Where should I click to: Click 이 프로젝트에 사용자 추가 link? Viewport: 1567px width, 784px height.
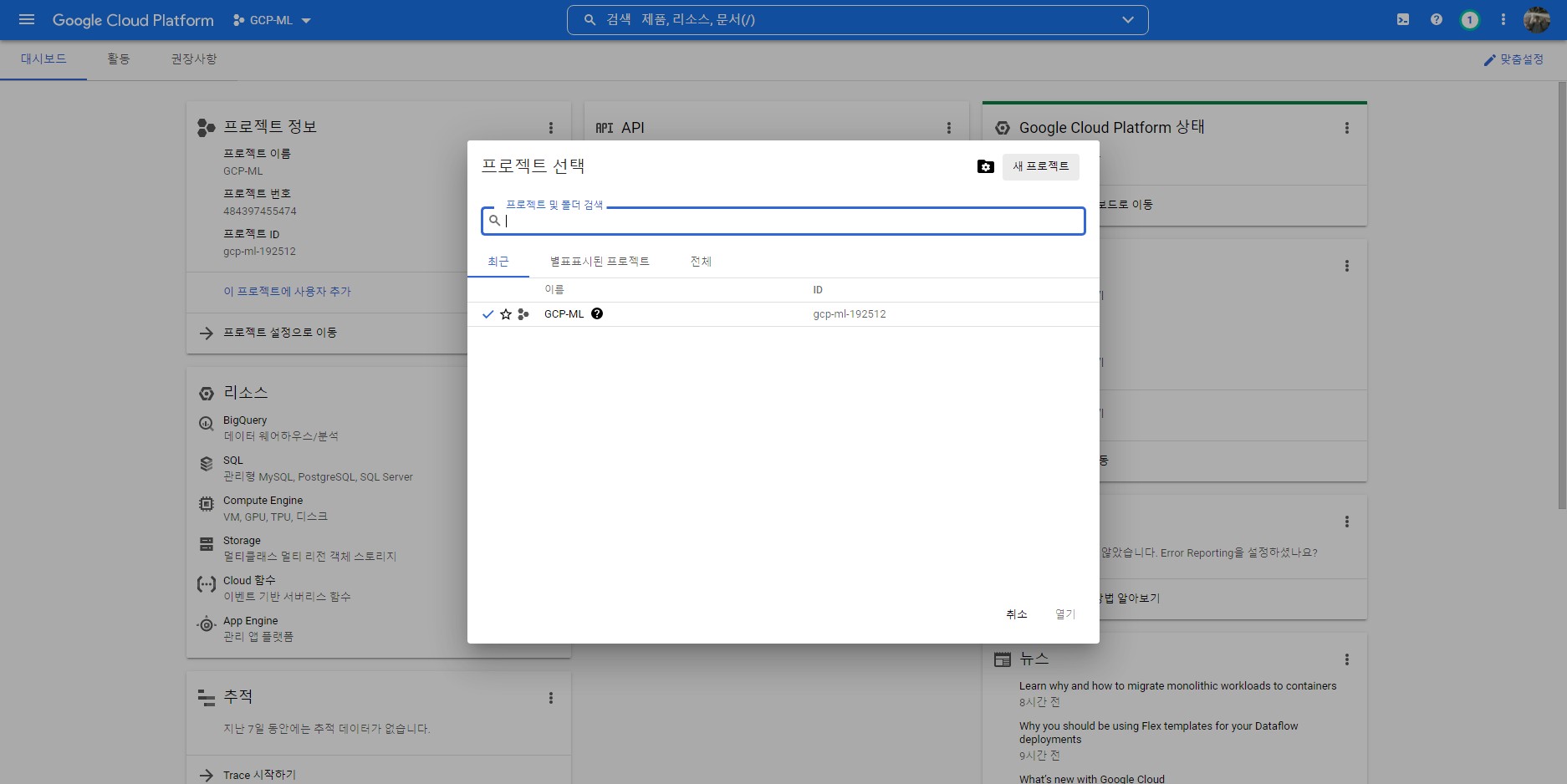tap(287, 292)
